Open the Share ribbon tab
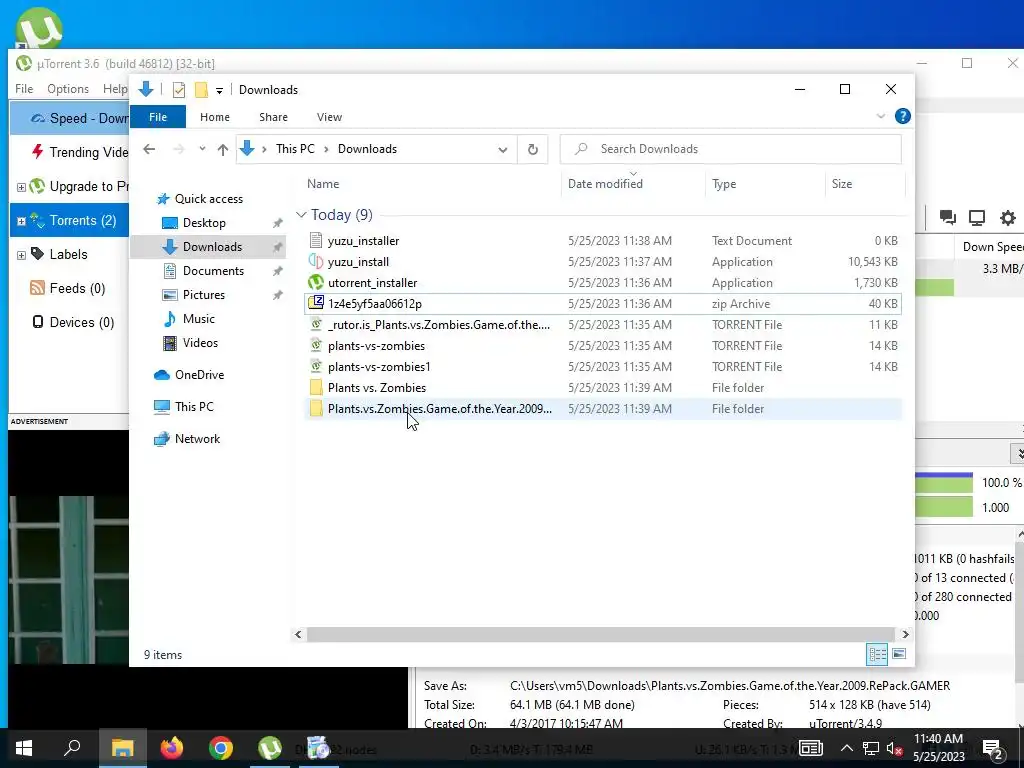1024x768 pixels. [273, 117]
